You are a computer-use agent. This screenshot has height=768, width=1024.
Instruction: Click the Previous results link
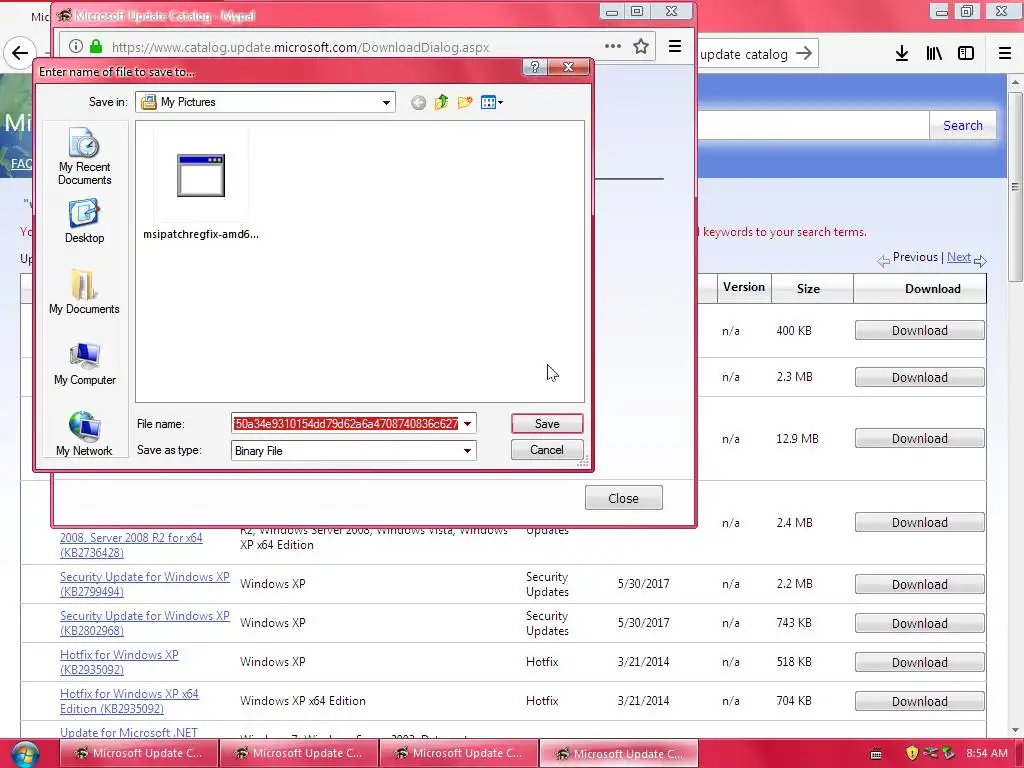[915, 257]
